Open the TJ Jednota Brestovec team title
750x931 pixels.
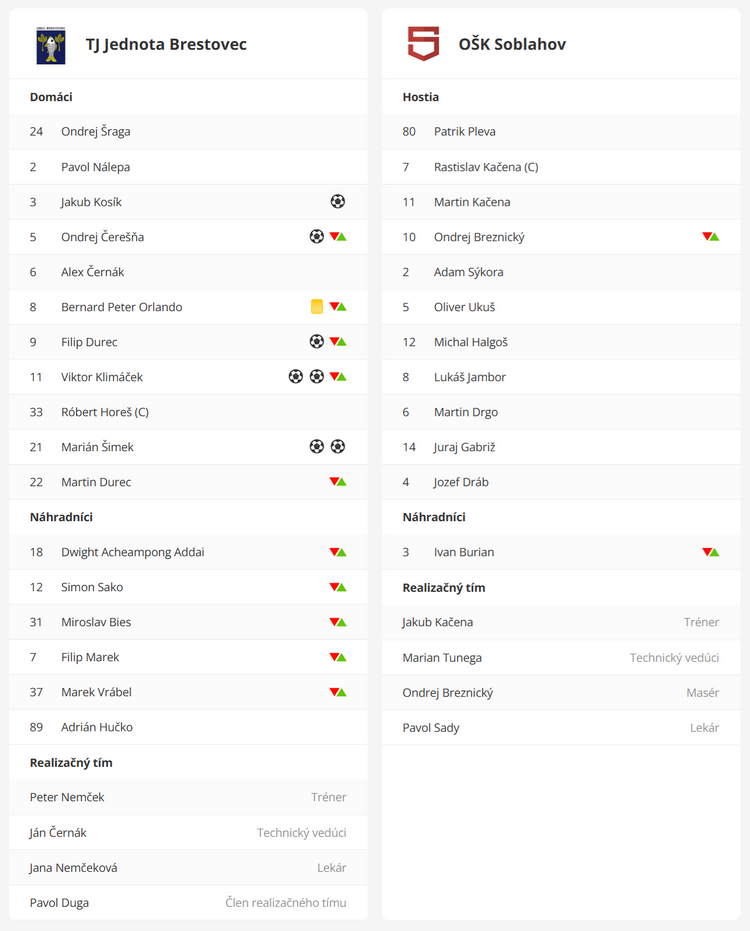[x=166, y=44]
